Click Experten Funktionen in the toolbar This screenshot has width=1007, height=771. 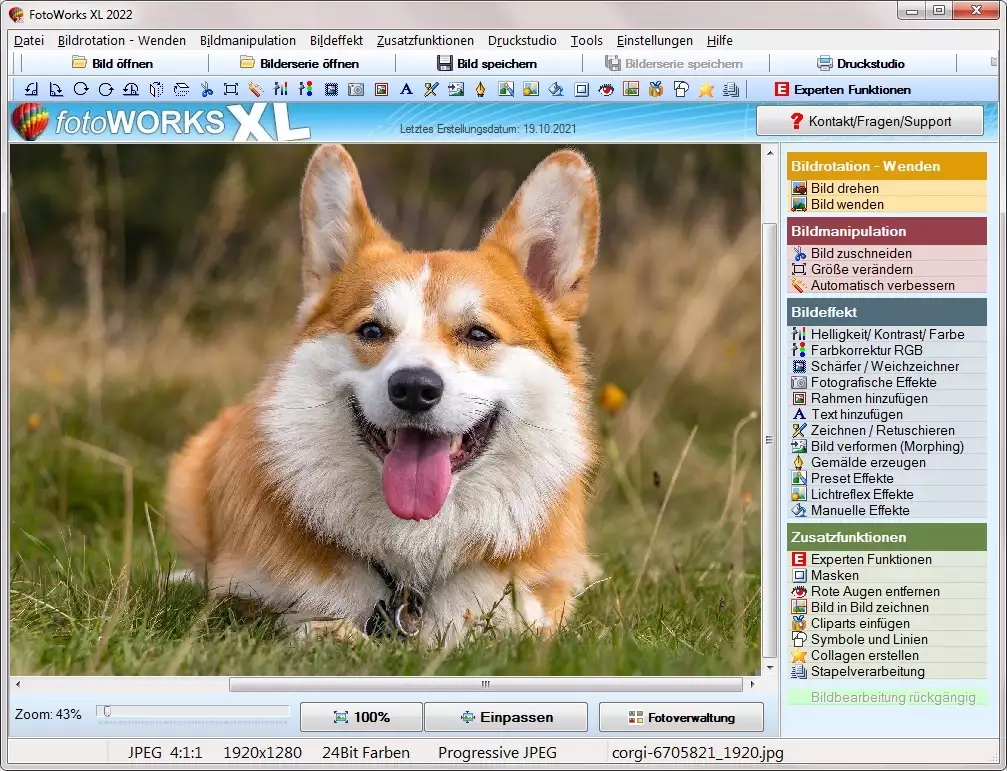(x=842, y=90)
